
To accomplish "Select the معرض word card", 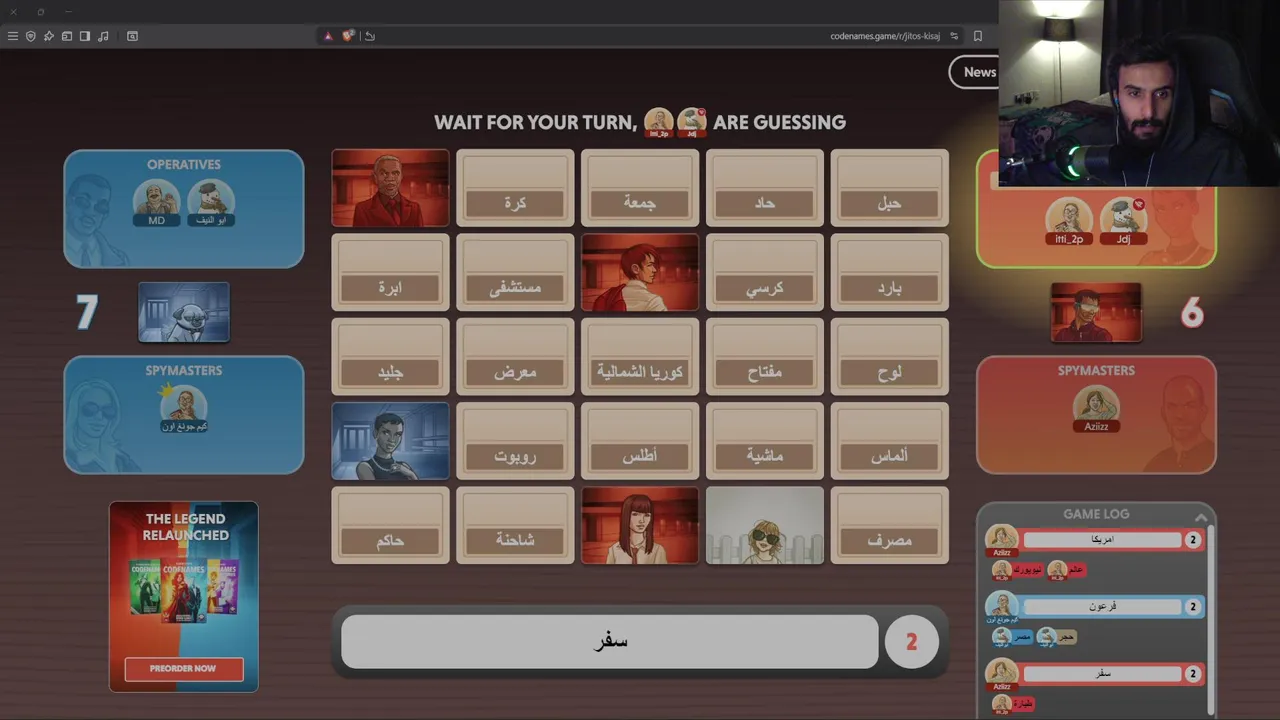I will pyautogui.click(x=515, y=357).
